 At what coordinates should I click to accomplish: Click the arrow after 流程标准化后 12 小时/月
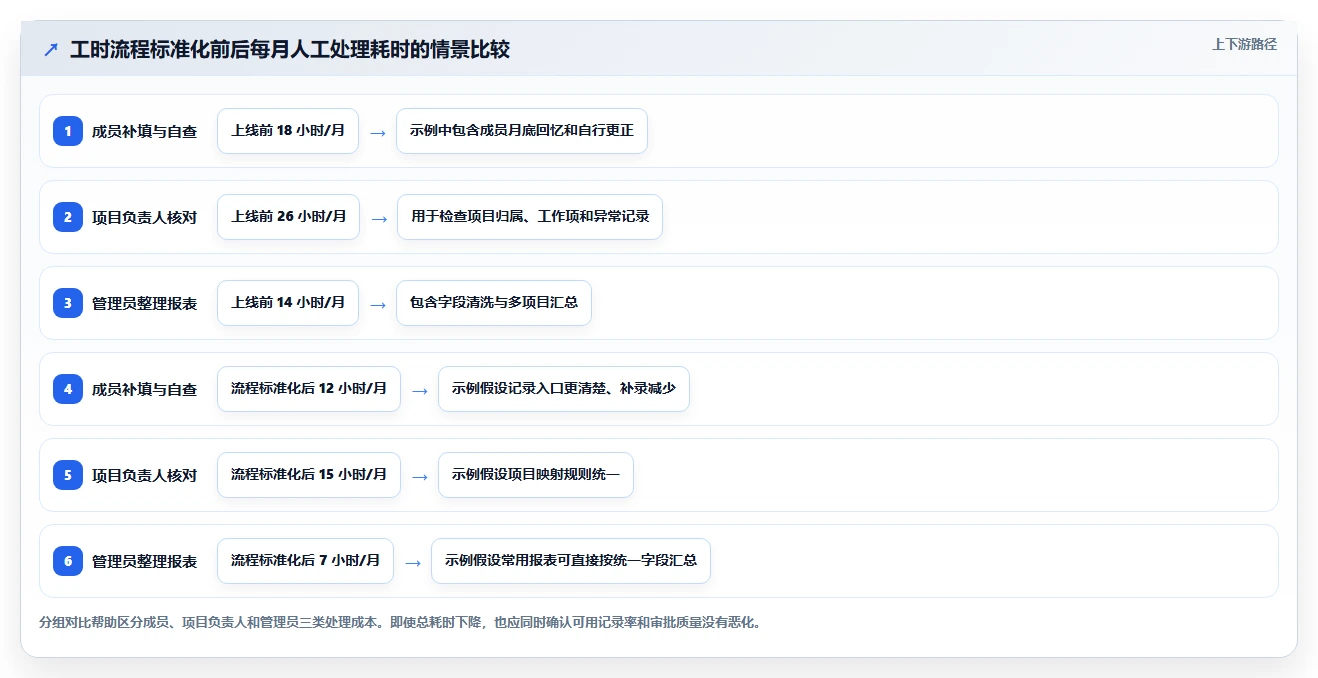click(x=420, y=390)
